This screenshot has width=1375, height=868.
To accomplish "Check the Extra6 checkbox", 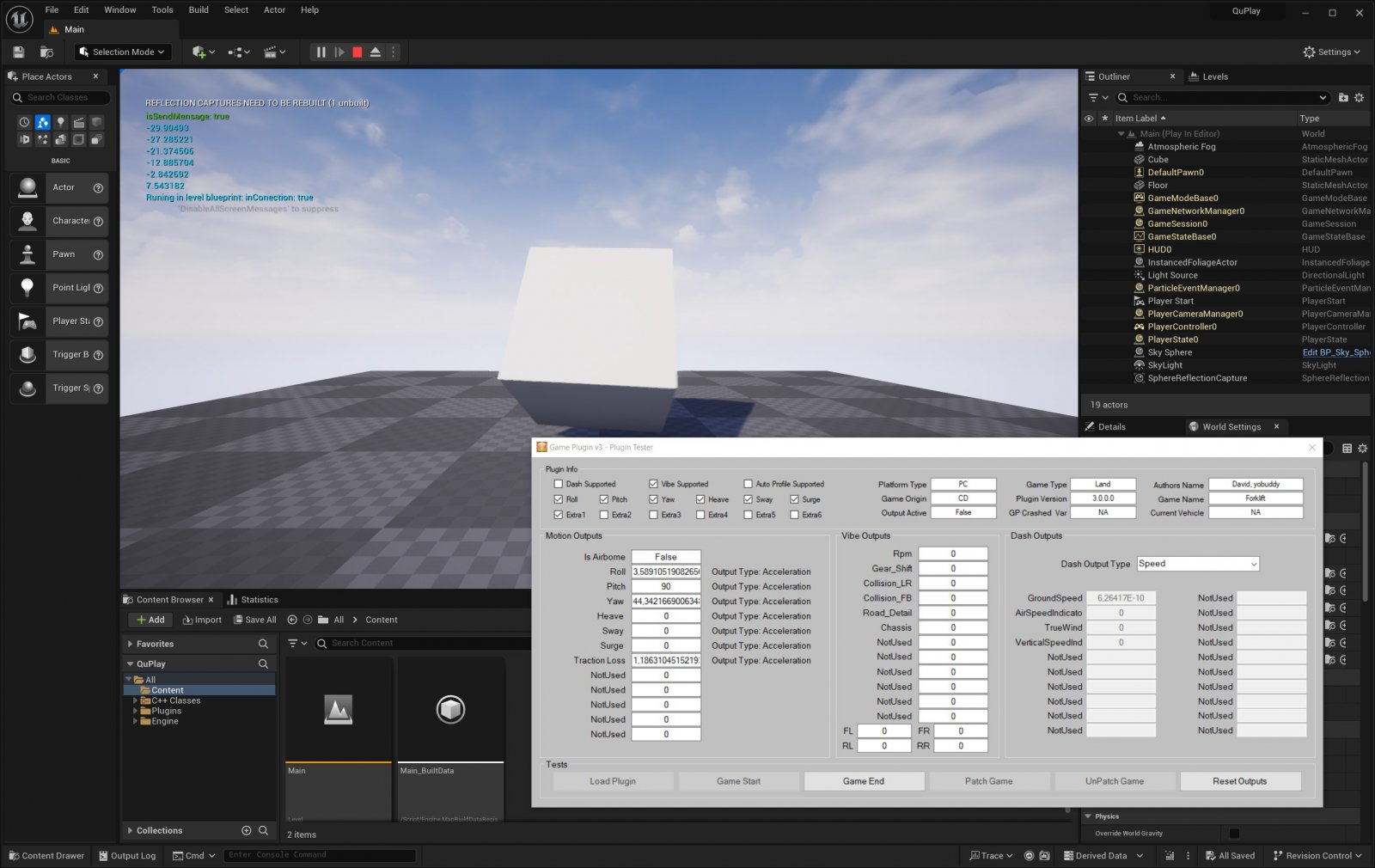I will (x=795, y=515).
